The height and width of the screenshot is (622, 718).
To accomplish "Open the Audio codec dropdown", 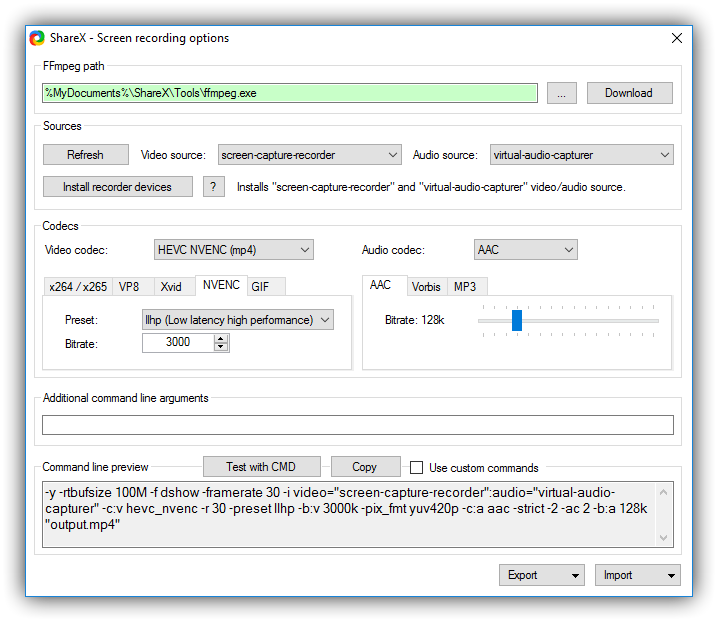I will coord(526,250).
